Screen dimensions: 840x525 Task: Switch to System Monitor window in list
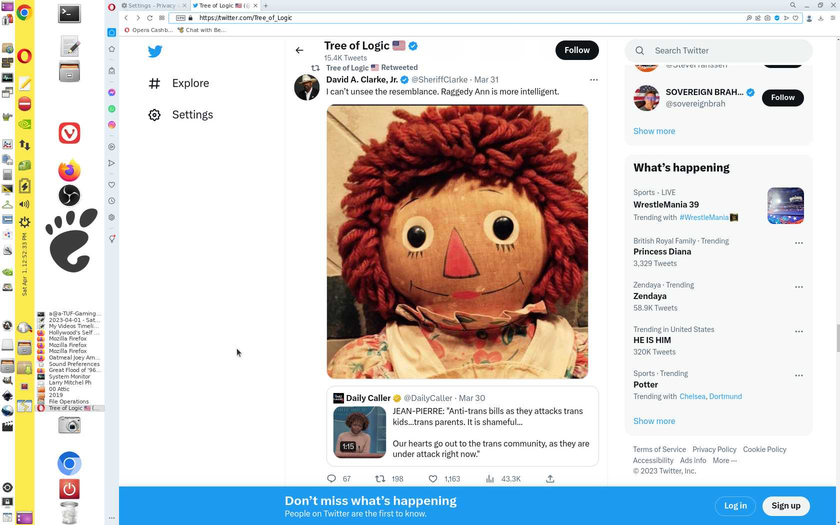(x=70, y=377)
